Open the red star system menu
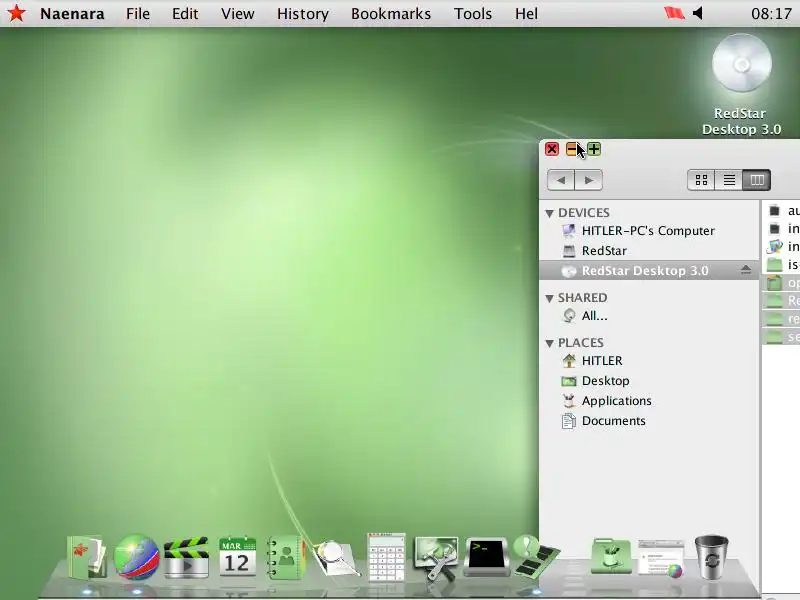800x600 pixels. coord(16,13)
